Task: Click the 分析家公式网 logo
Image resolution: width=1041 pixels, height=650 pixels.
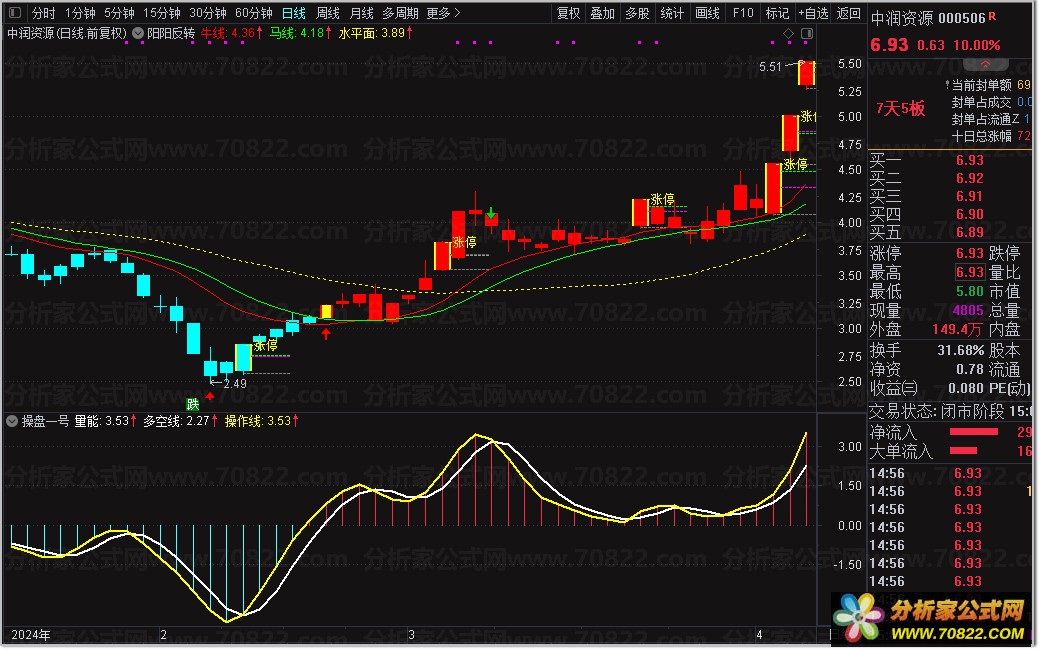Action: [x=933, y=619]
